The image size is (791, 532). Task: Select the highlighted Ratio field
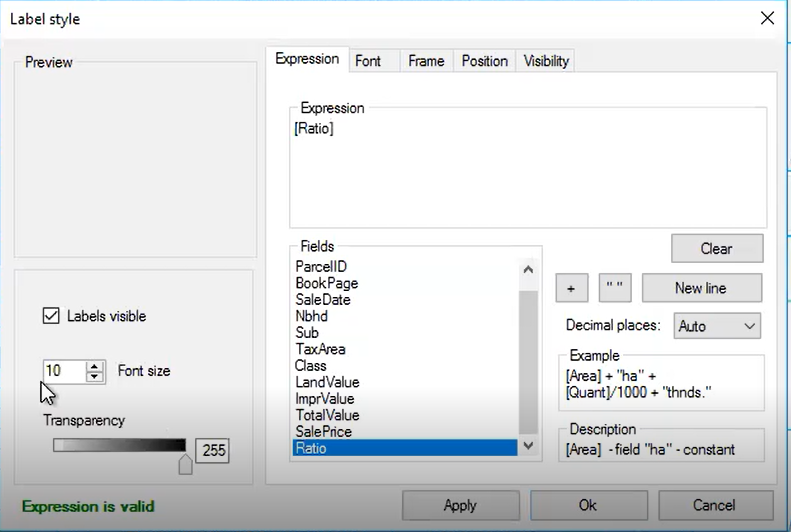coord(405,448)
